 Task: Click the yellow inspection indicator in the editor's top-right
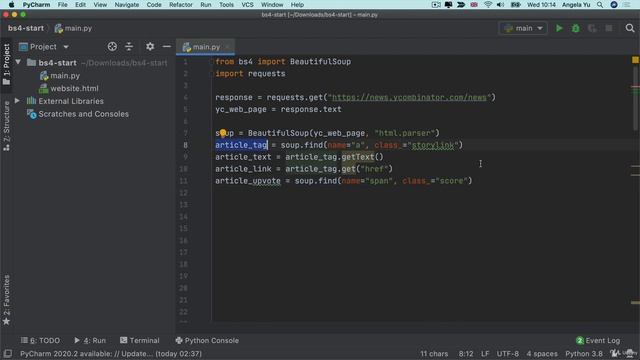click(x=635, y=60)
